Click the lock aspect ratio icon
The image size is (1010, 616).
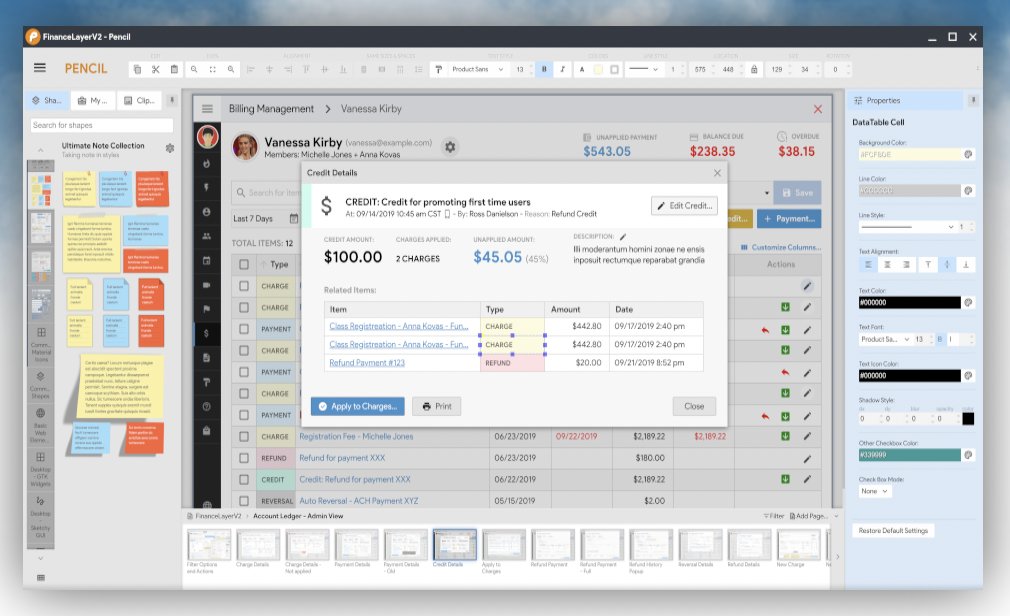(754, 69)
